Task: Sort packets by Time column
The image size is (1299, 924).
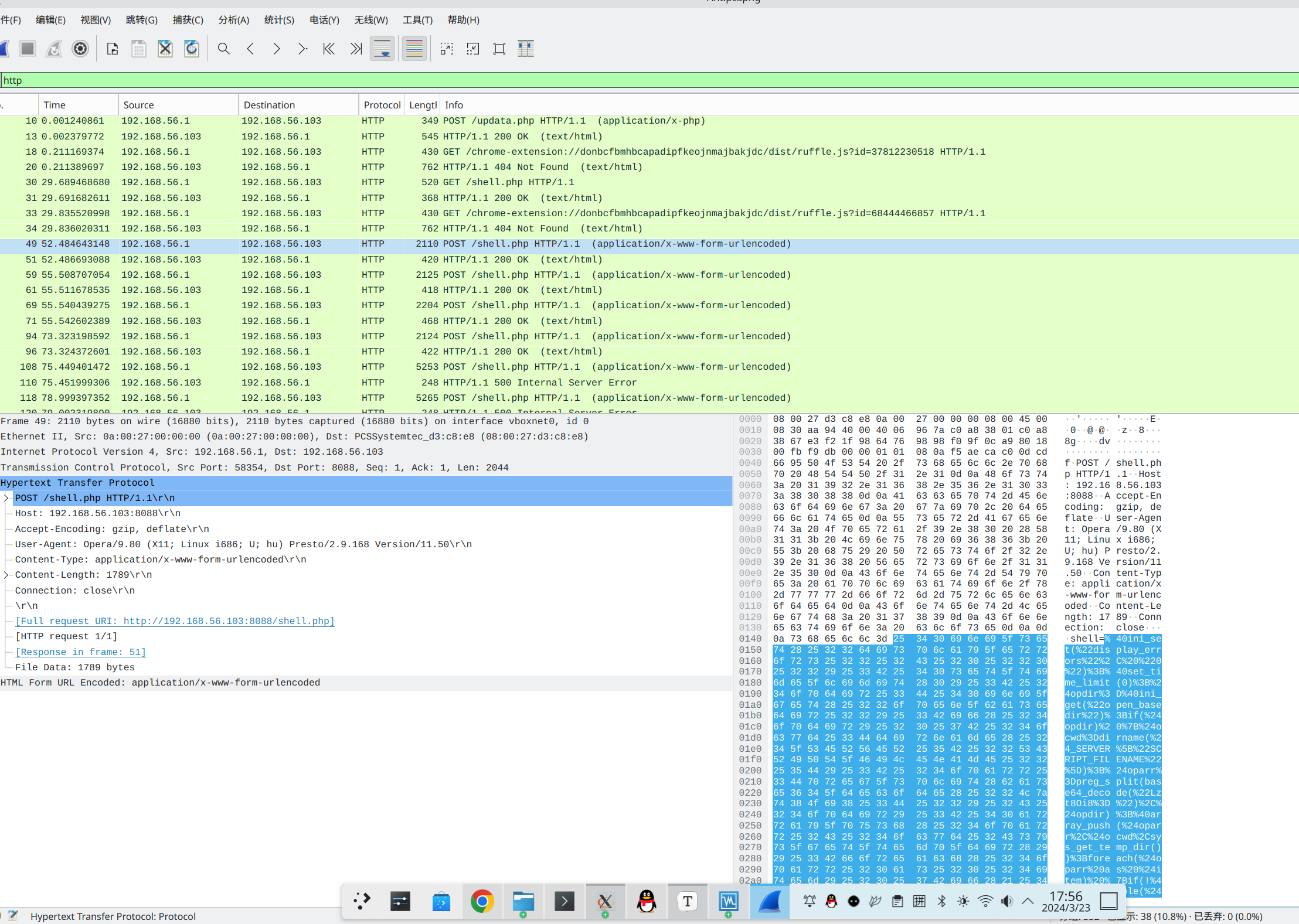Action: click(x=79, y=105)
